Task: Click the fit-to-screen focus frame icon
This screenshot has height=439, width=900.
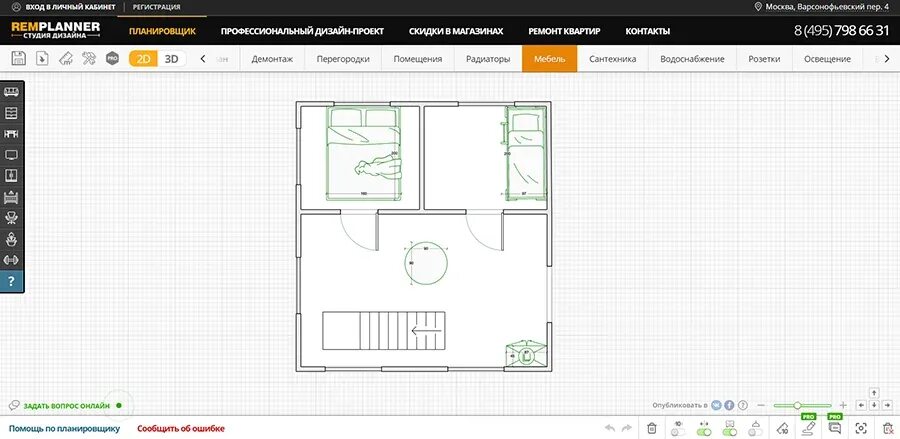Action: click(860, 428)
